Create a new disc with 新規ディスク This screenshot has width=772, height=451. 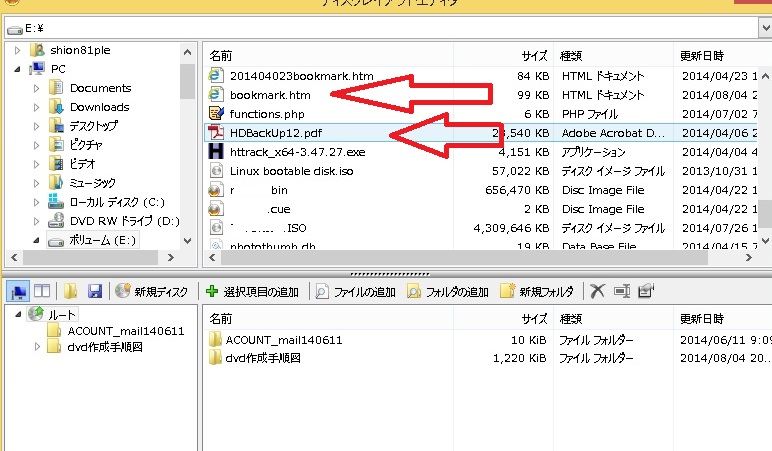pos(152,291)
